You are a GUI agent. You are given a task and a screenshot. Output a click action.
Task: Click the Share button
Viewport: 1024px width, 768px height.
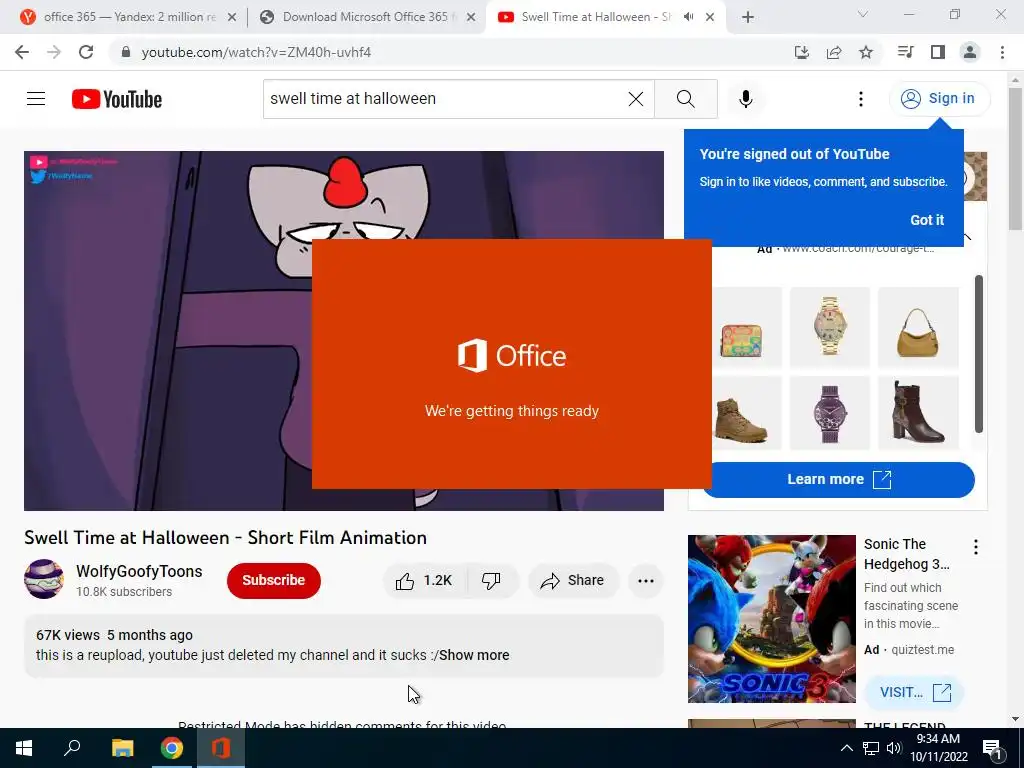click(x=573, y=581)
